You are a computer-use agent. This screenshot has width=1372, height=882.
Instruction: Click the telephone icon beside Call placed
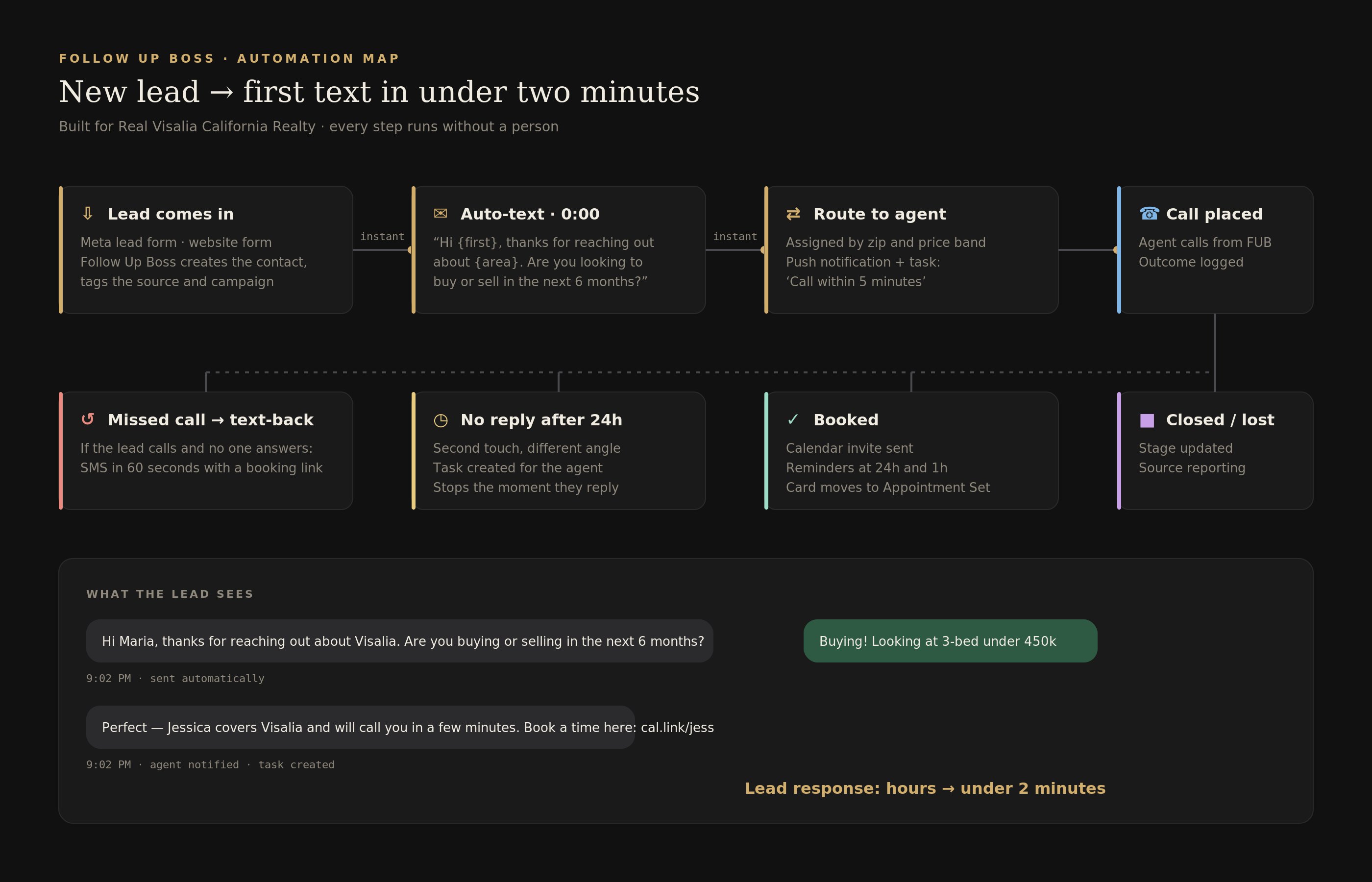pyautogui.click(x=1149, y=214)
